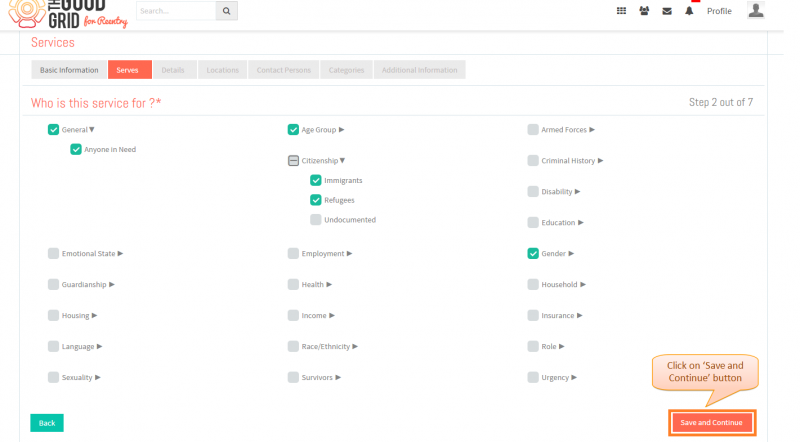Click the Good Grid logo
The height and width of the screenshot is (442, 800).
click(67, 14)
